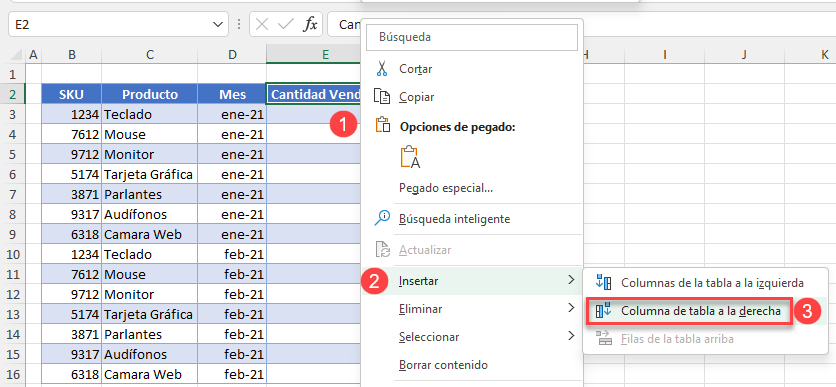
Task: Select column B header
Action: pos(71,54)
